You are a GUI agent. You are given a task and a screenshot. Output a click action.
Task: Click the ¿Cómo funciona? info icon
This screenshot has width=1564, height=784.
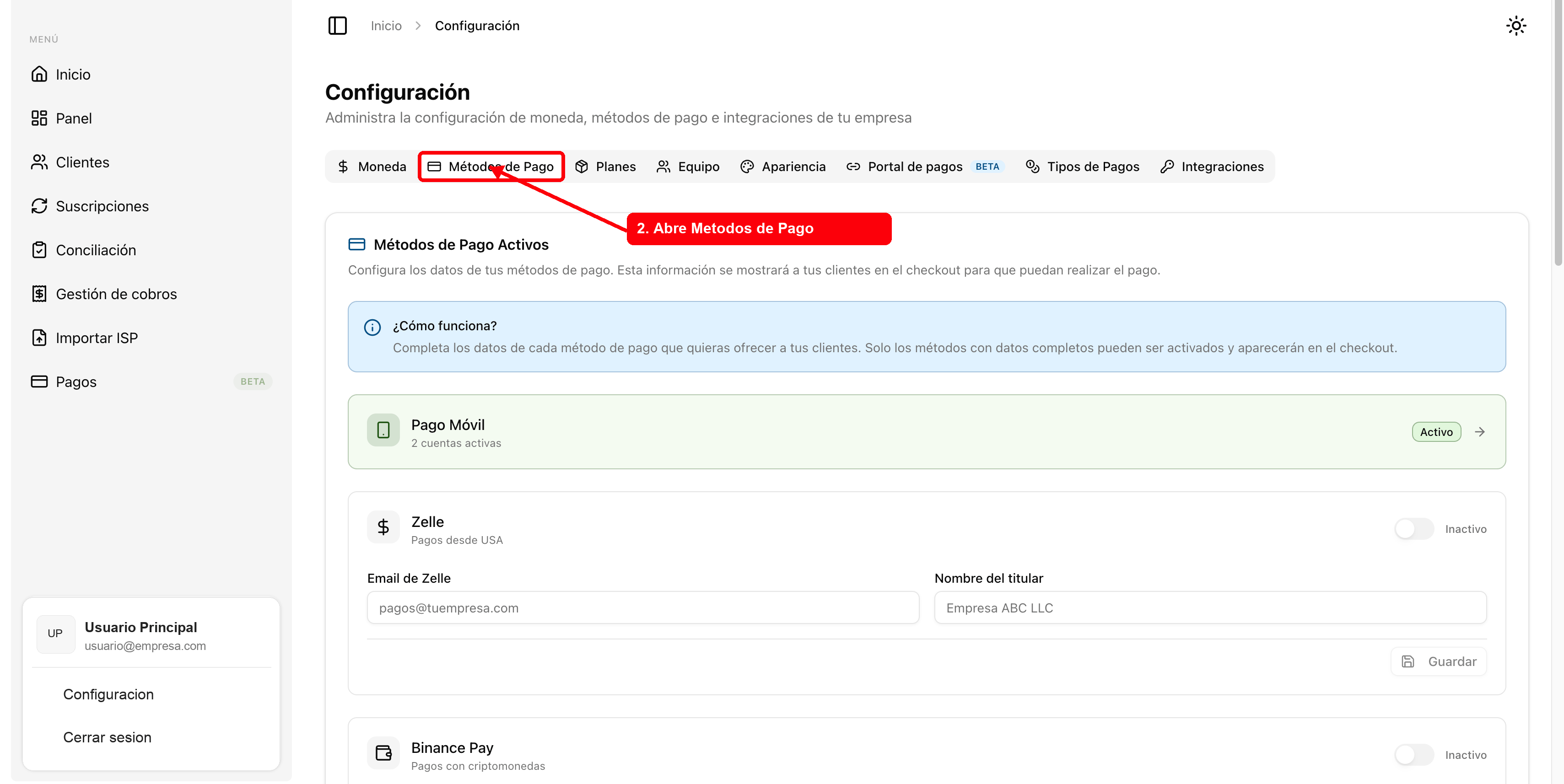(372, 327)
